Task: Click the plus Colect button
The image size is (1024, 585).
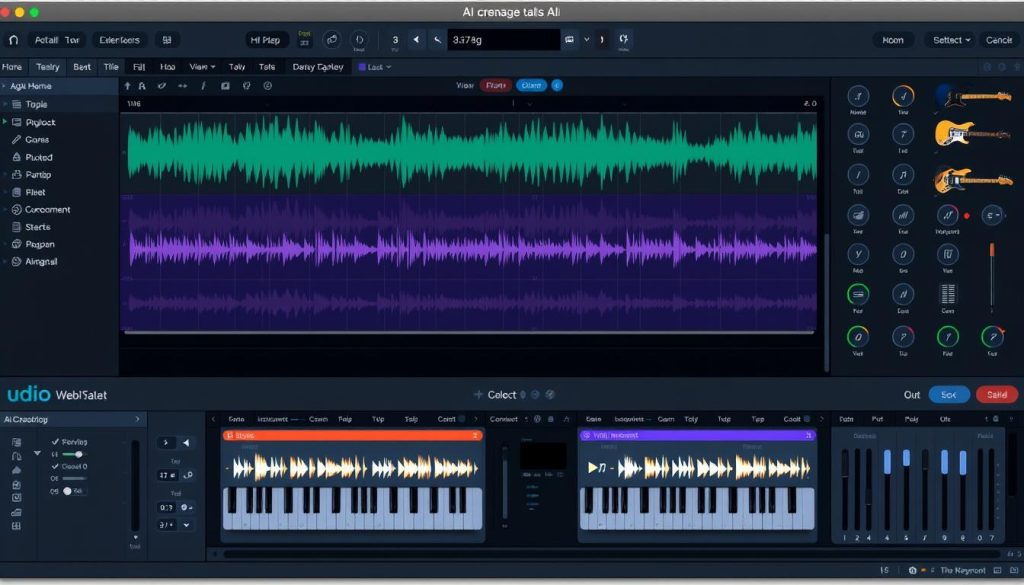Action: [x=495, y=394]
